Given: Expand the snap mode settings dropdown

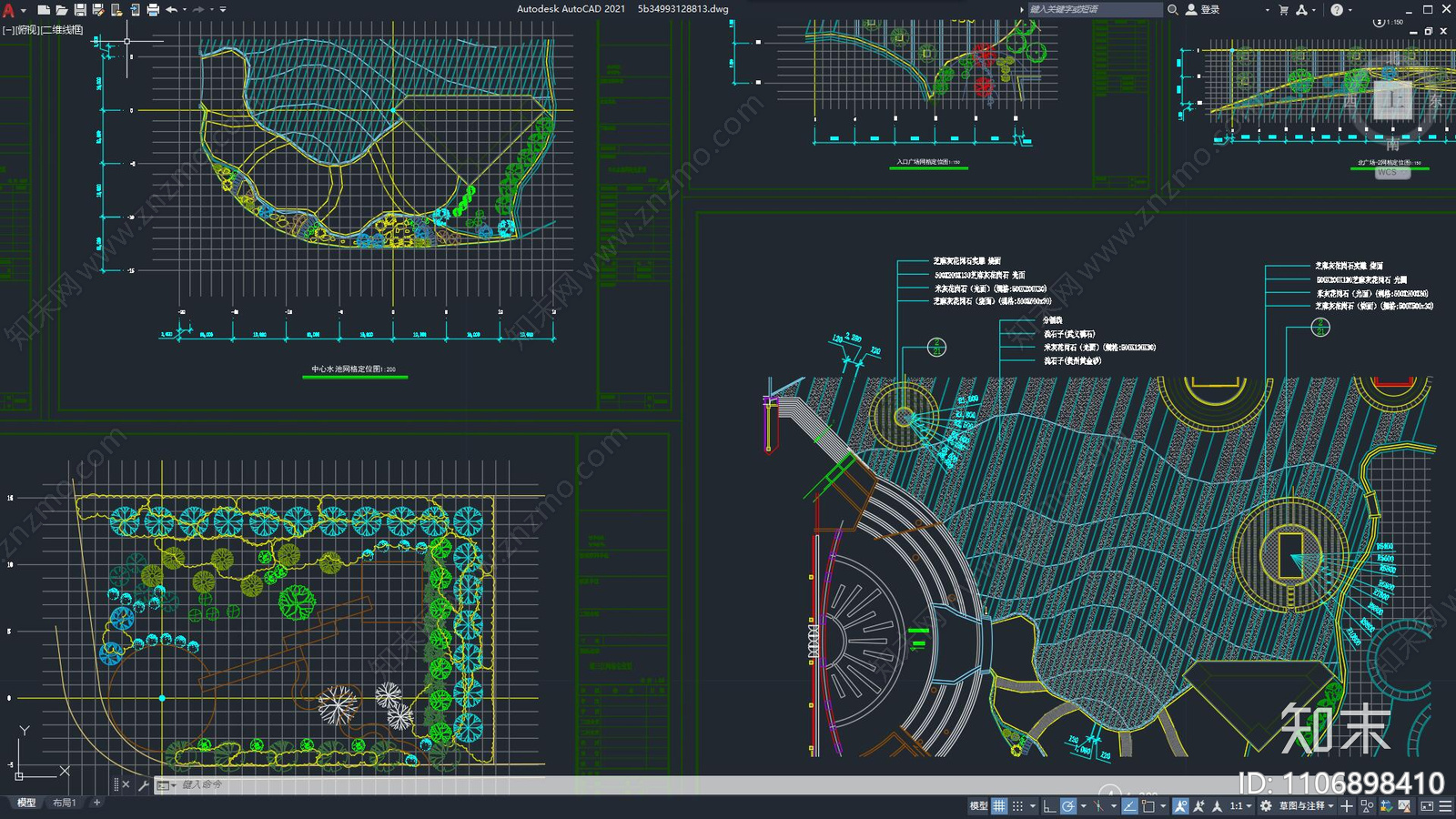Looking at the screenshot, I should (x=1033, y=806).
